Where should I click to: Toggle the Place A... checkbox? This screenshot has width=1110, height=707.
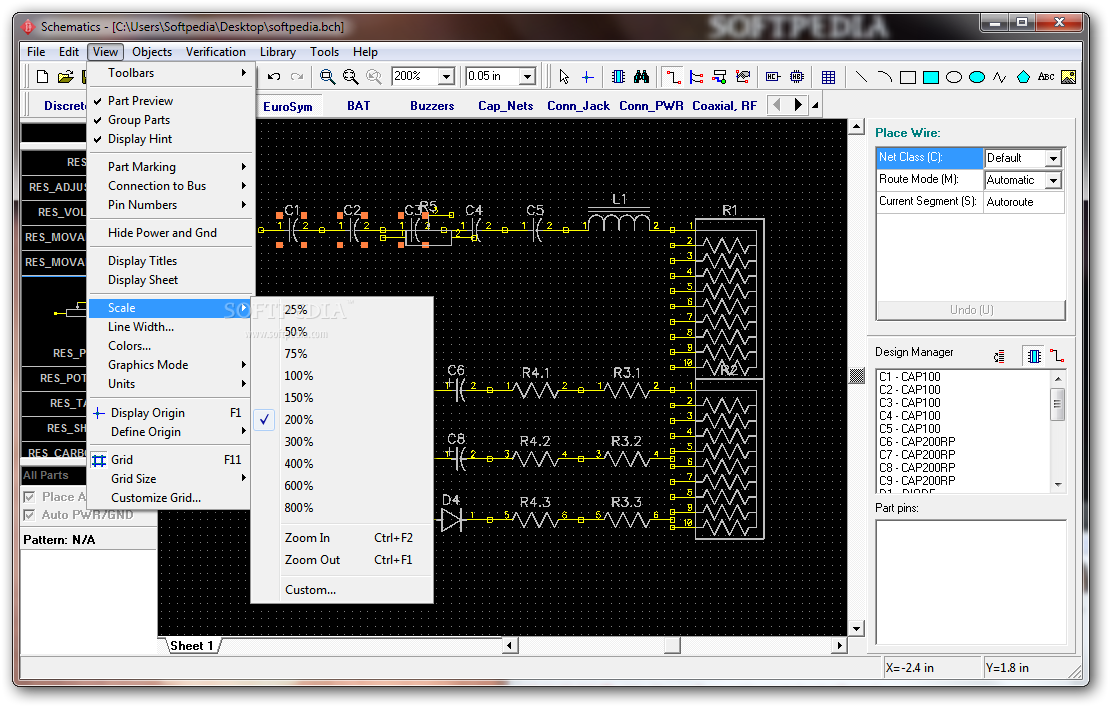[x=29, y=497]
